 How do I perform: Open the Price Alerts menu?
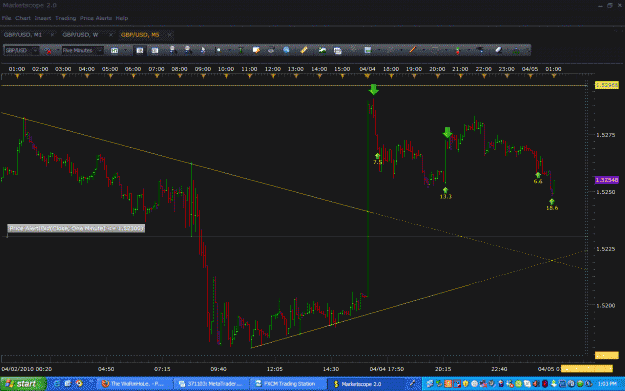(96, 18)
